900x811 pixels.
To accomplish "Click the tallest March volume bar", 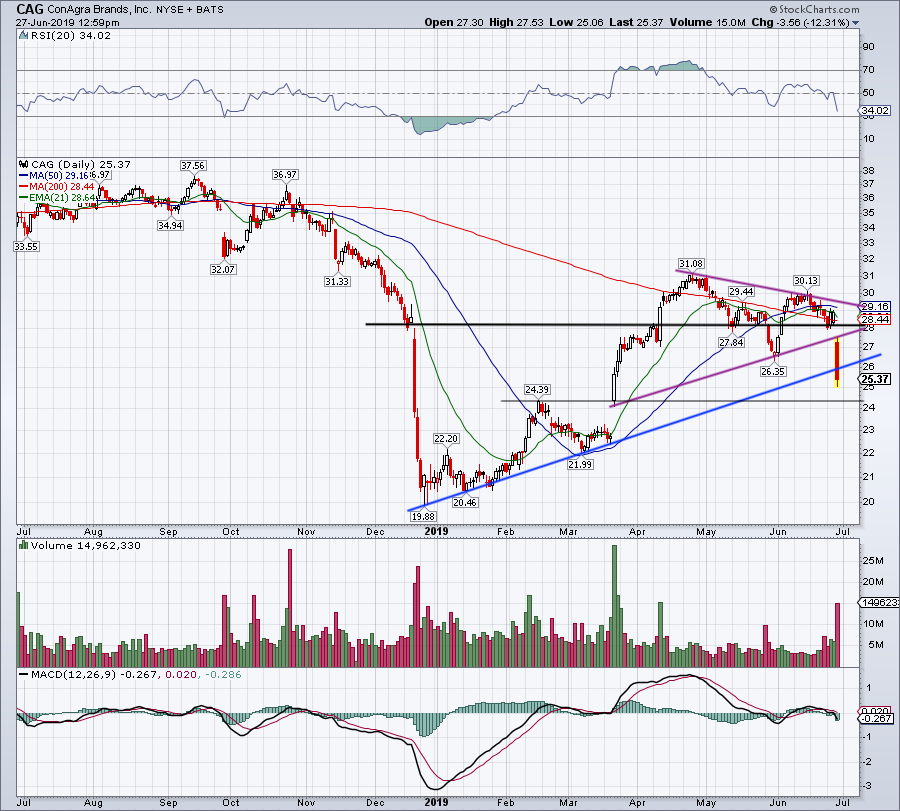I will (615, 606).
